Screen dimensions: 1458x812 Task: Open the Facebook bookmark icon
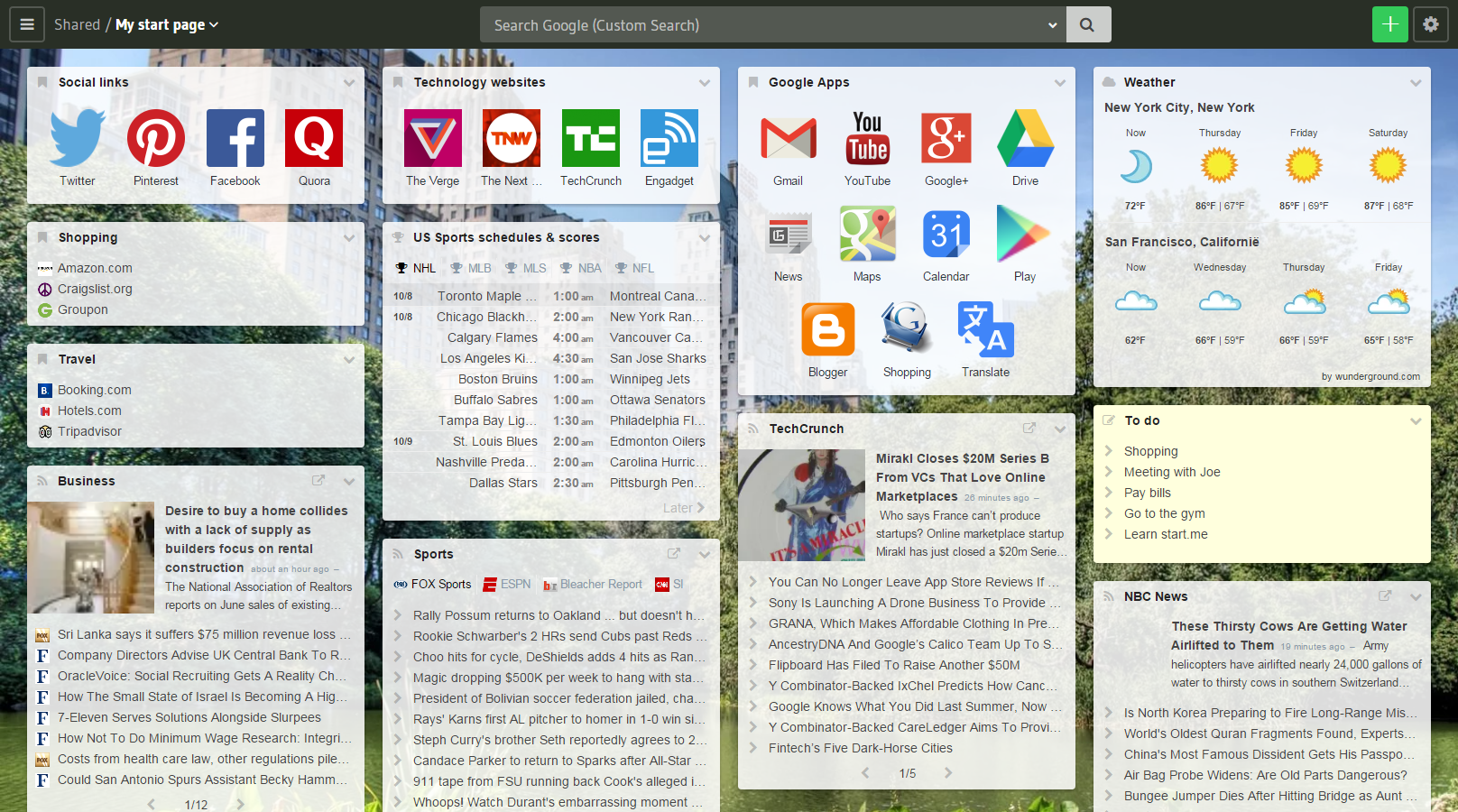235,138
